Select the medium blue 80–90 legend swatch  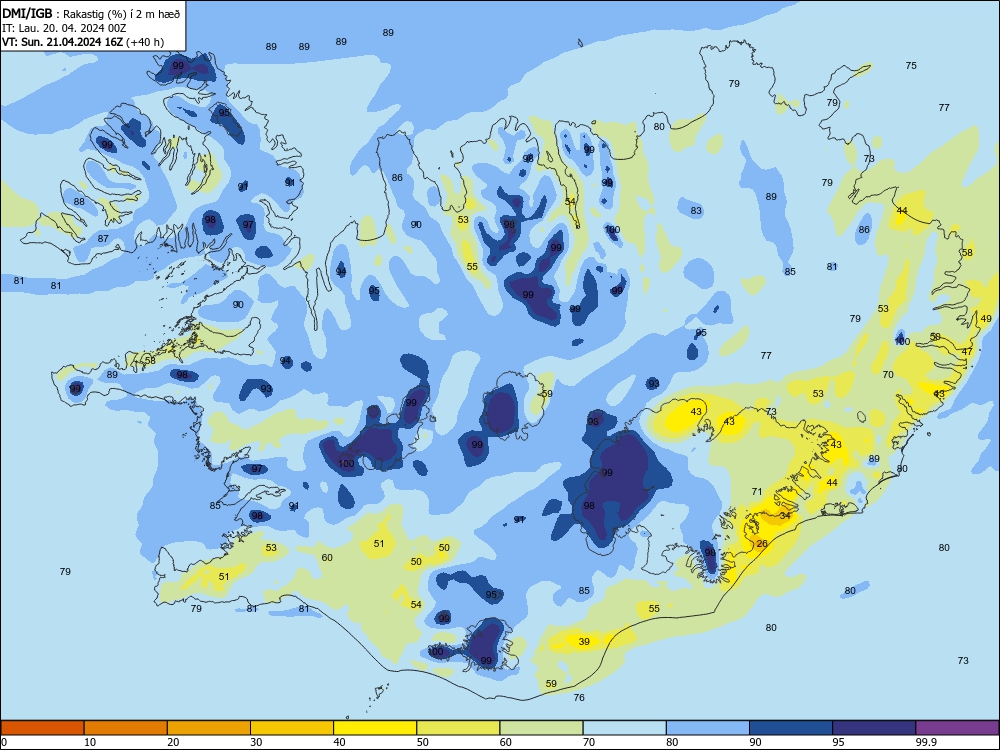point(708,728)
